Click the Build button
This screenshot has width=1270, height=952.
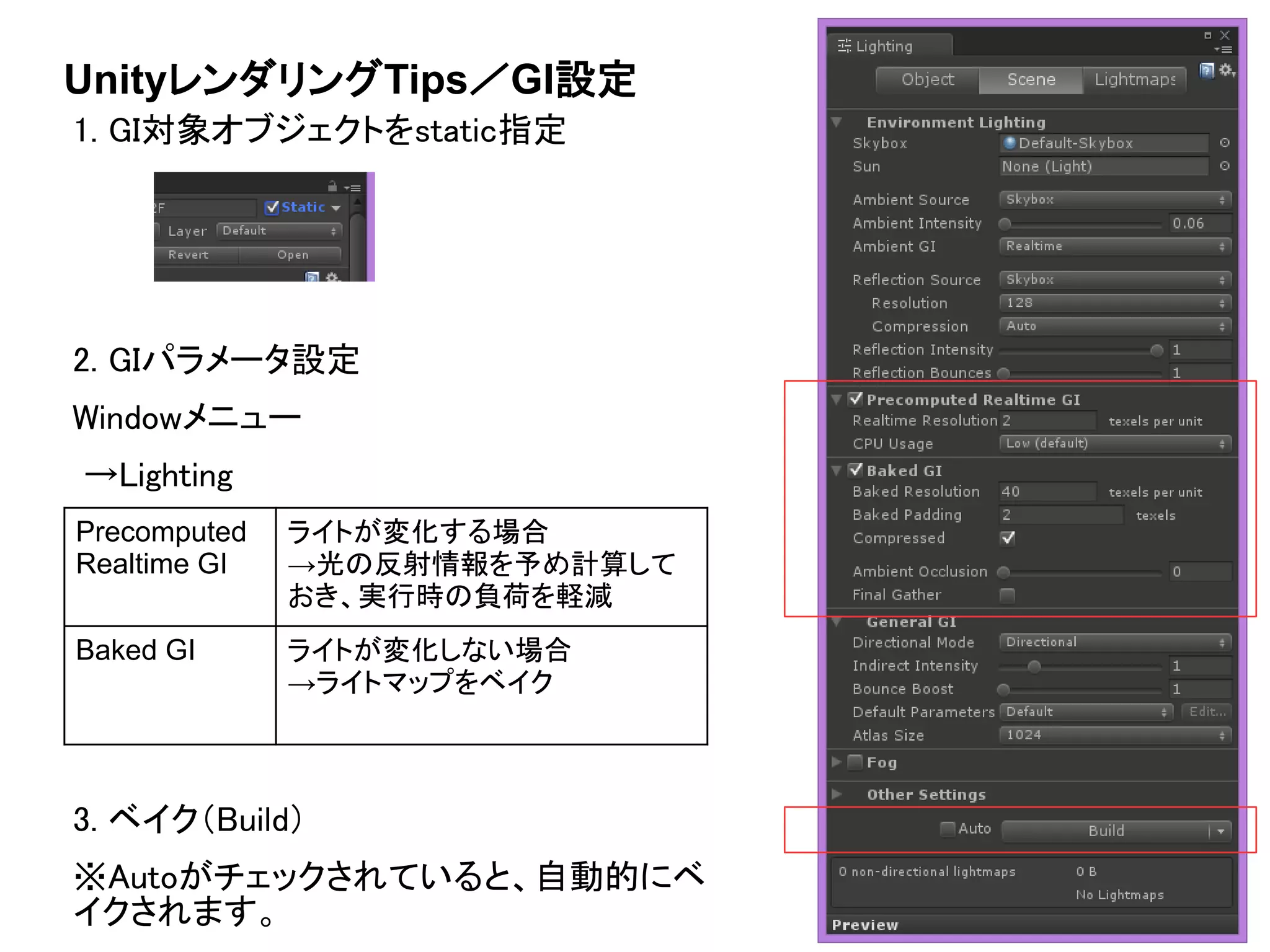[x=1106, y=831]
